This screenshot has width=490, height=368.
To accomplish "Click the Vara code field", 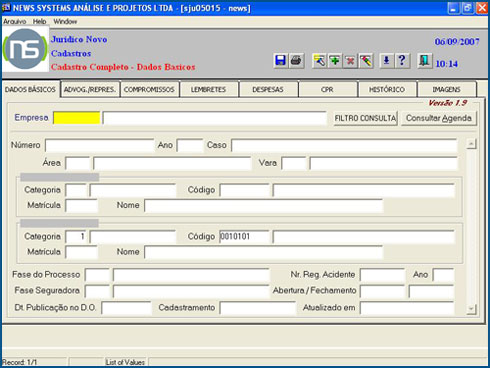I will click(x=294, y=163).
